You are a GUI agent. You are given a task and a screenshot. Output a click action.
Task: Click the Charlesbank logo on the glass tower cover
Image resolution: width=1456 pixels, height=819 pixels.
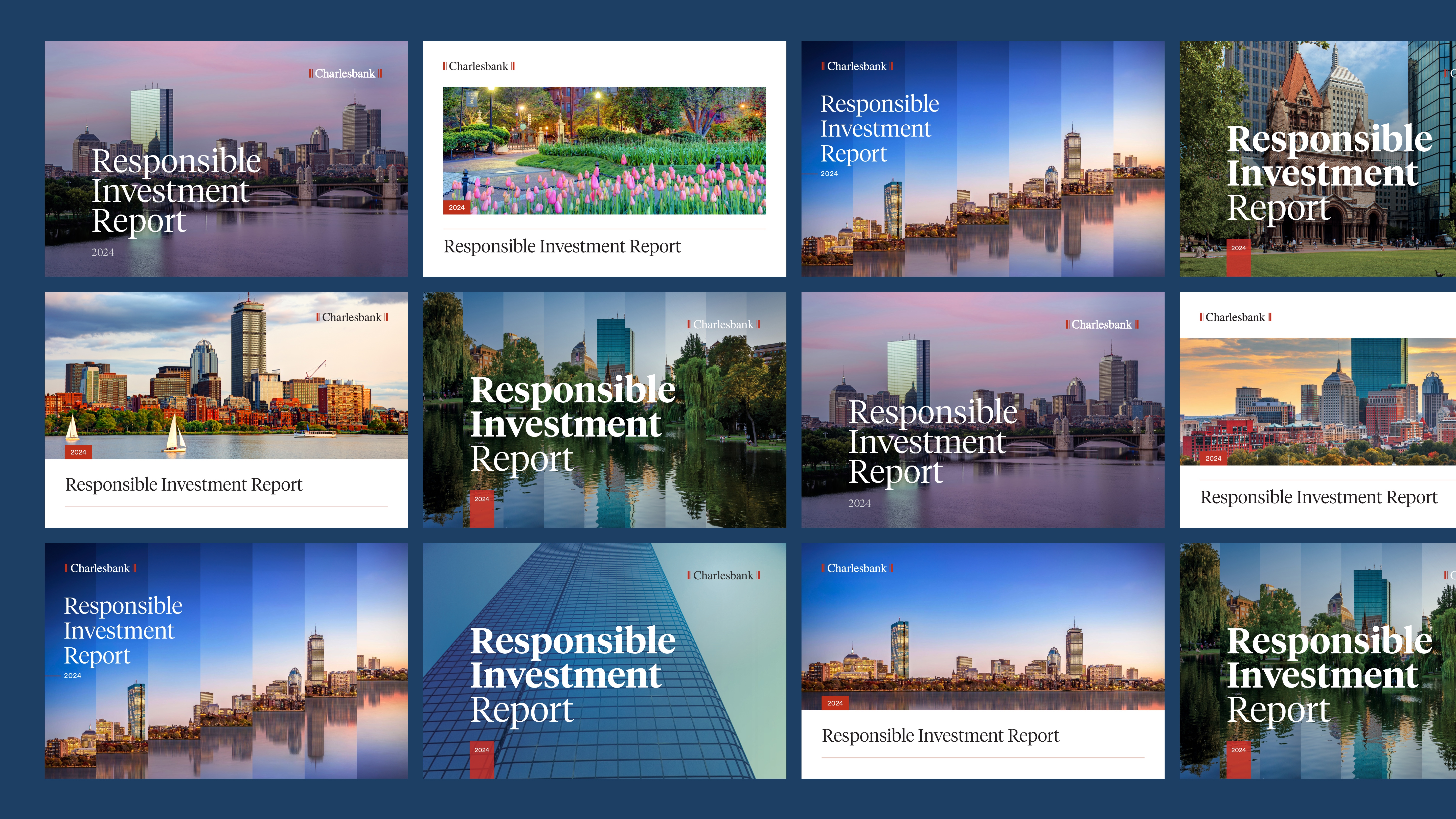[723, 575]
